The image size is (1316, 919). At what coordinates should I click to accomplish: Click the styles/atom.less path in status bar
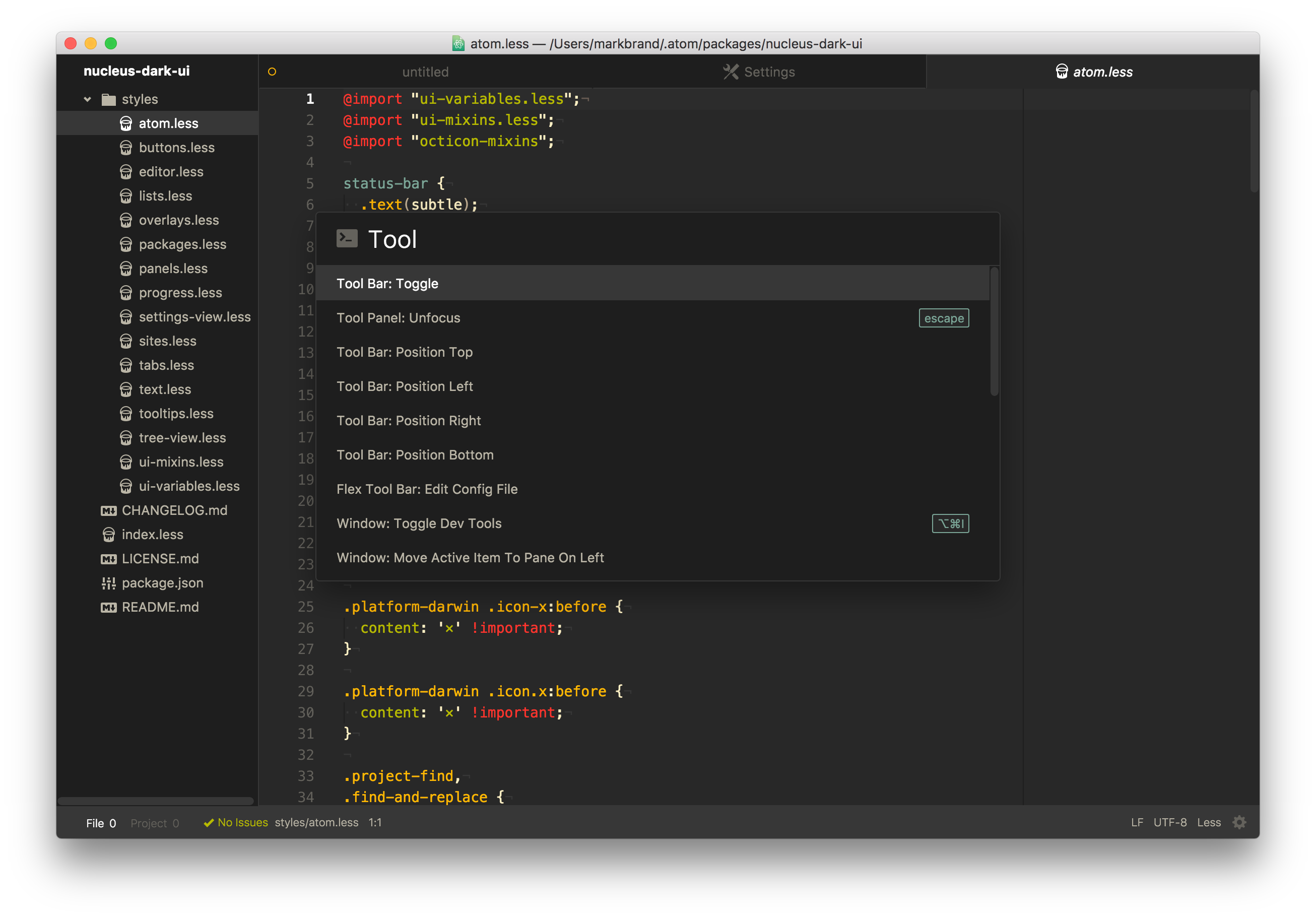click(316, 823)
